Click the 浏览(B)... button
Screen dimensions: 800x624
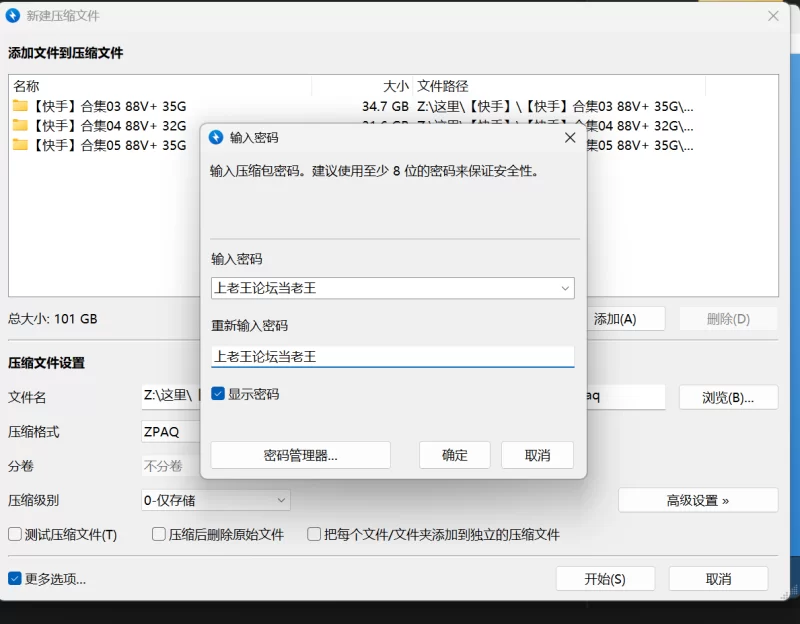pos(728,397)
